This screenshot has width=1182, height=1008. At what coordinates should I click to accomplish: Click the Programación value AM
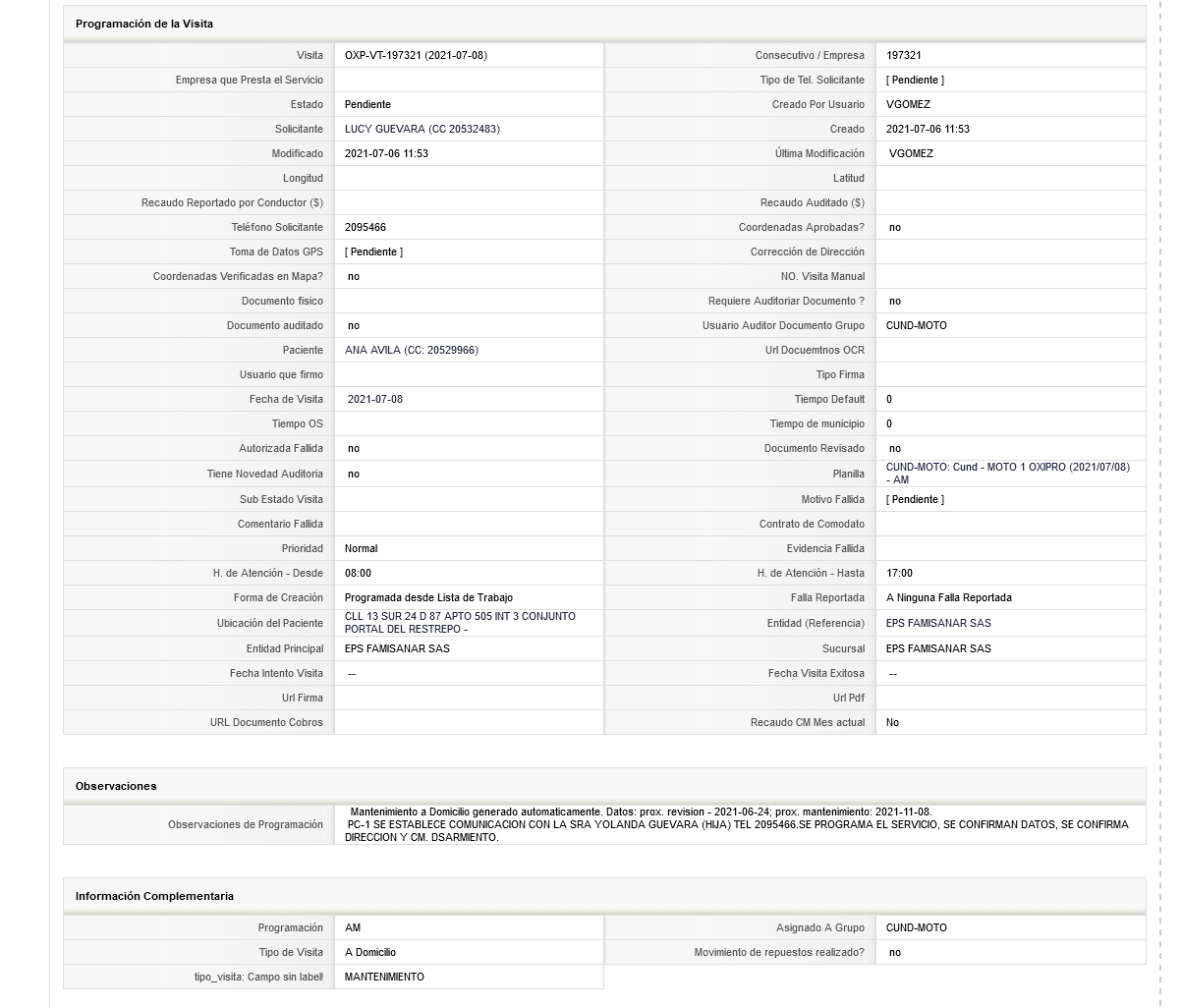click(x=353, y=928)
